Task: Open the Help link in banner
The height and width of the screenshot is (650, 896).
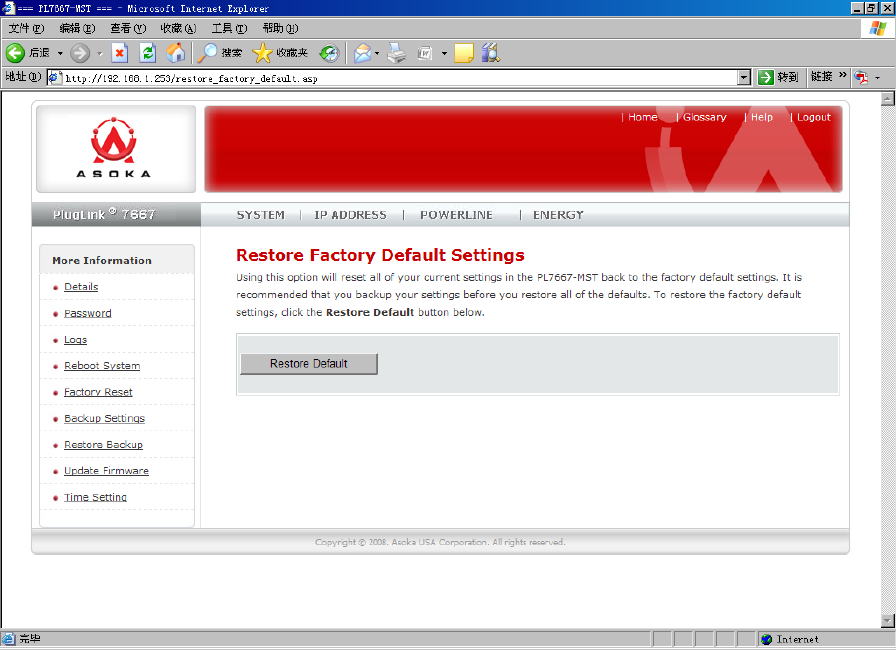Action: pos(762,117)
